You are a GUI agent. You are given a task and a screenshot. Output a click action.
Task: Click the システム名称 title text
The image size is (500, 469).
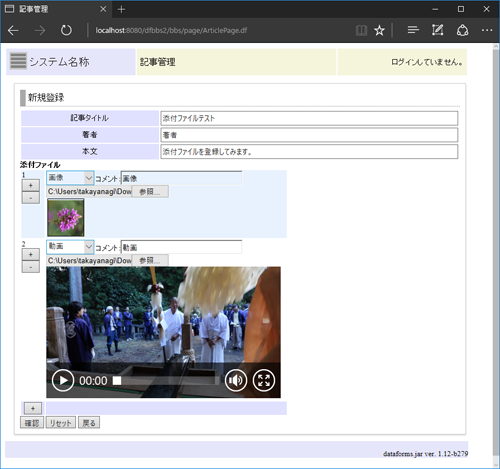coord(59,62)
